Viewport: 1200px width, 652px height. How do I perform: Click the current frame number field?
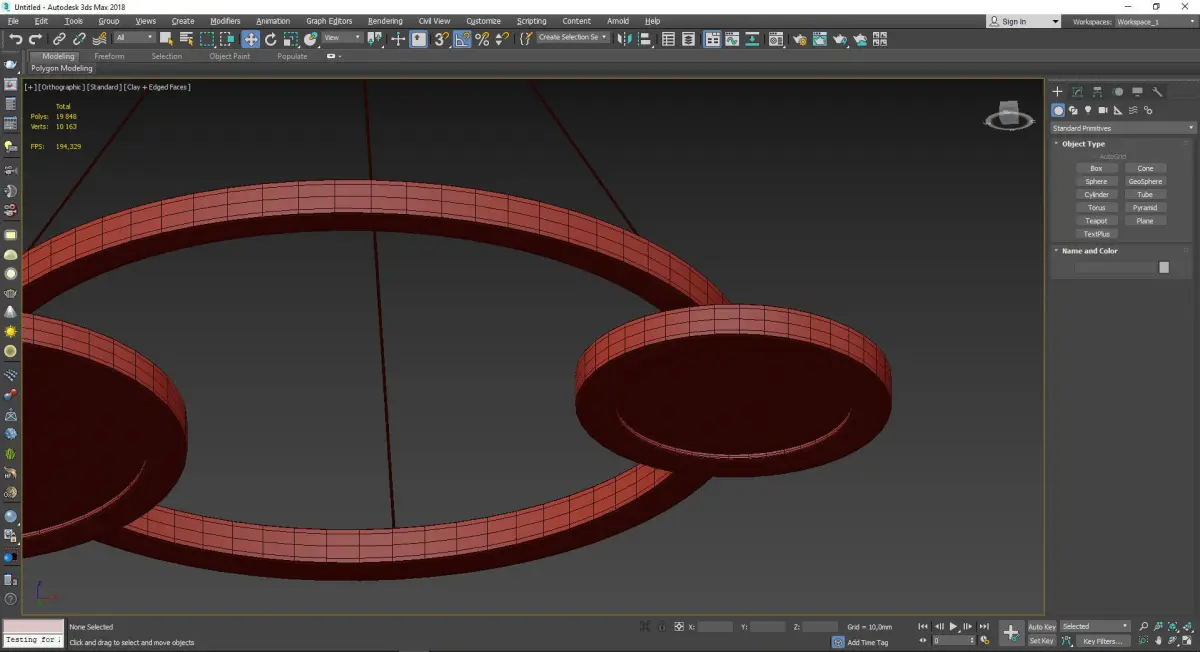[x=954, y=640]
